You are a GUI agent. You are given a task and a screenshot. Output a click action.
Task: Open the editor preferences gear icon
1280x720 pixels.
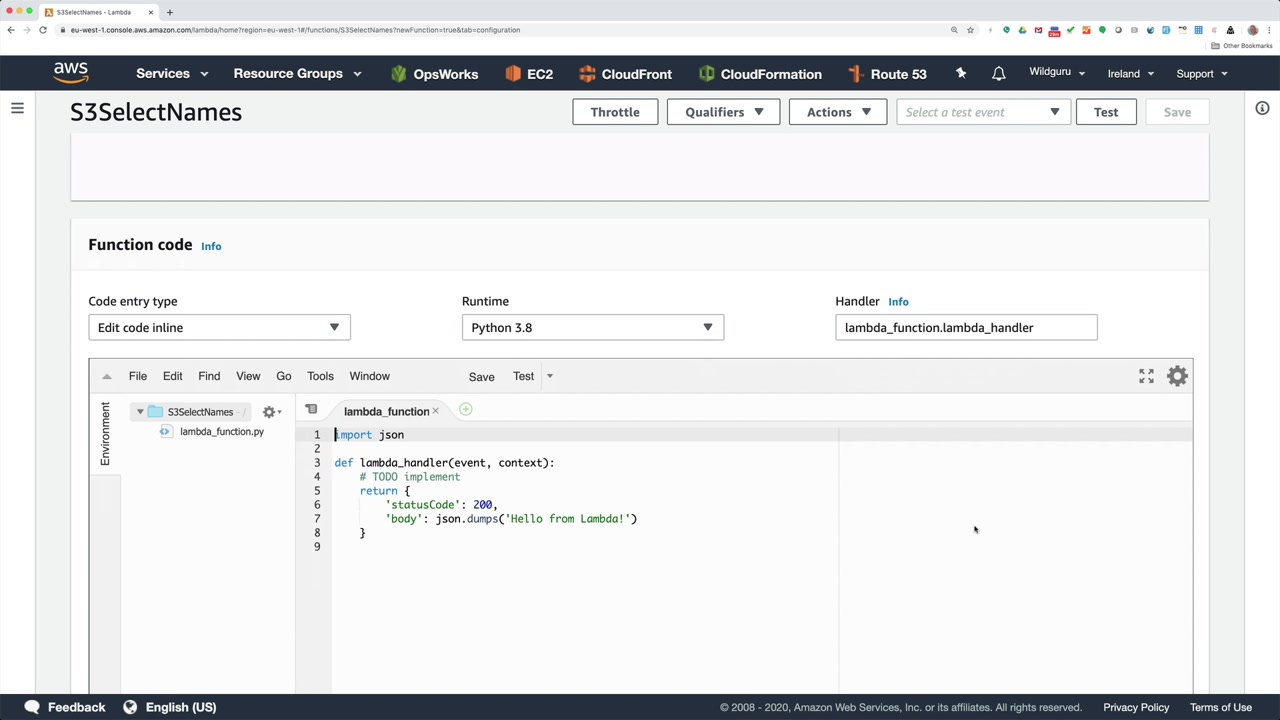(1177, 376)
